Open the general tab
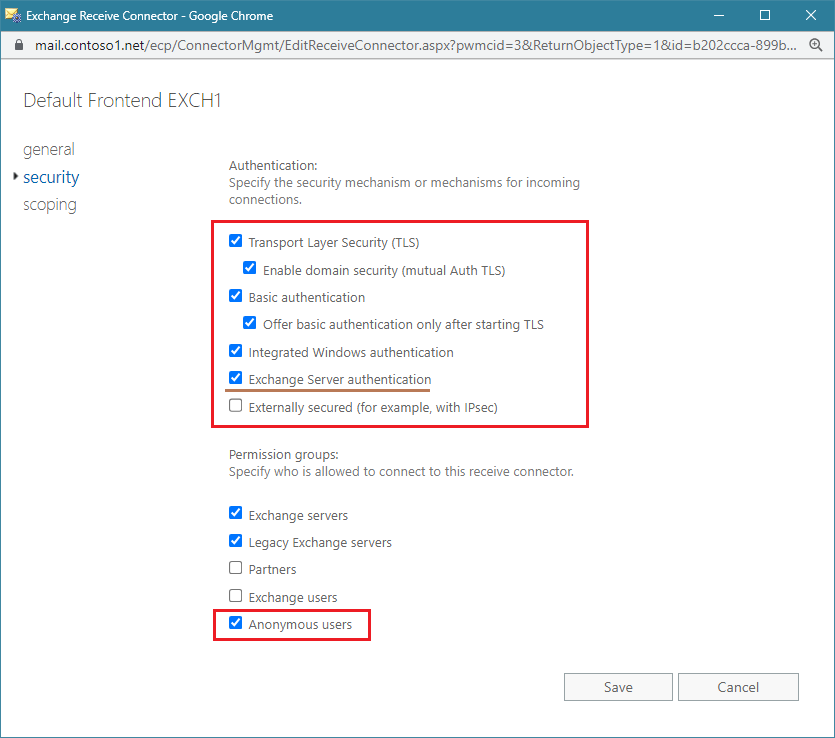This screenshot has height=738, width=835. pos(48,150)
